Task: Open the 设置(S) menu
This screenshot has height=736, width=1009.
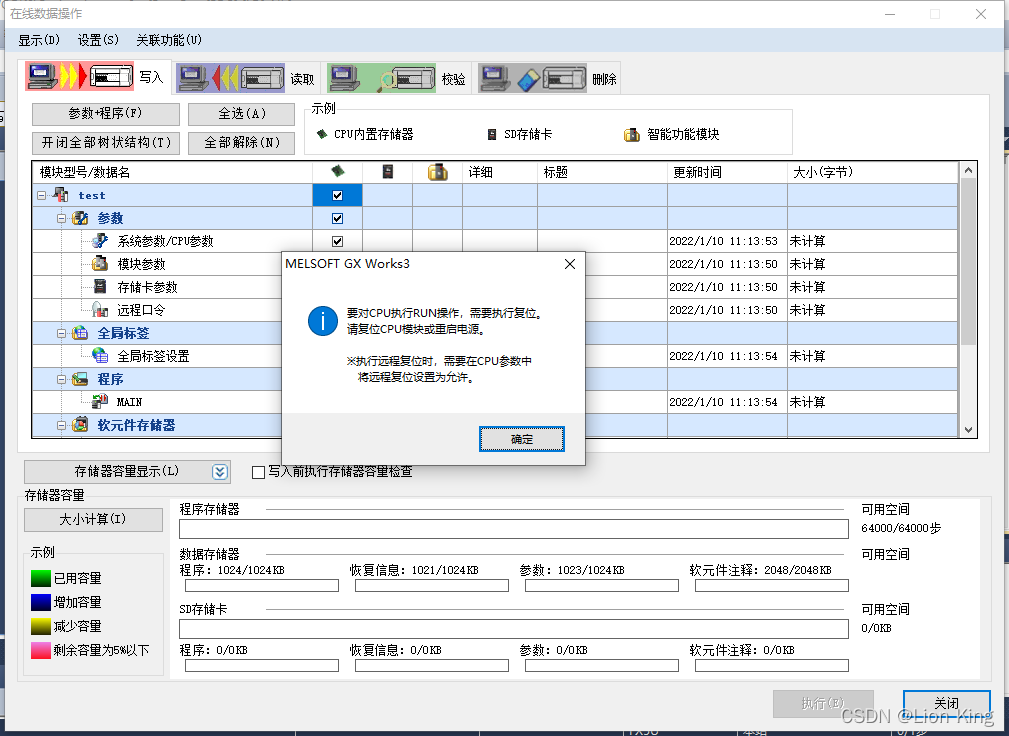Action: click(x=98, y=40)
